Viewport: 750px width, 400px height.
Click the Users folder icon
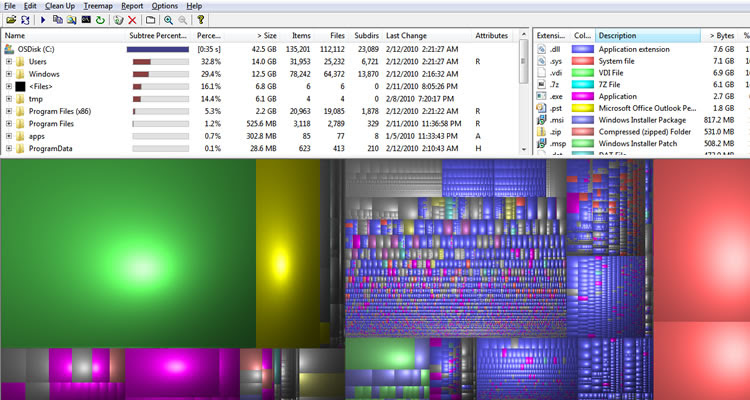click(20, 61)
